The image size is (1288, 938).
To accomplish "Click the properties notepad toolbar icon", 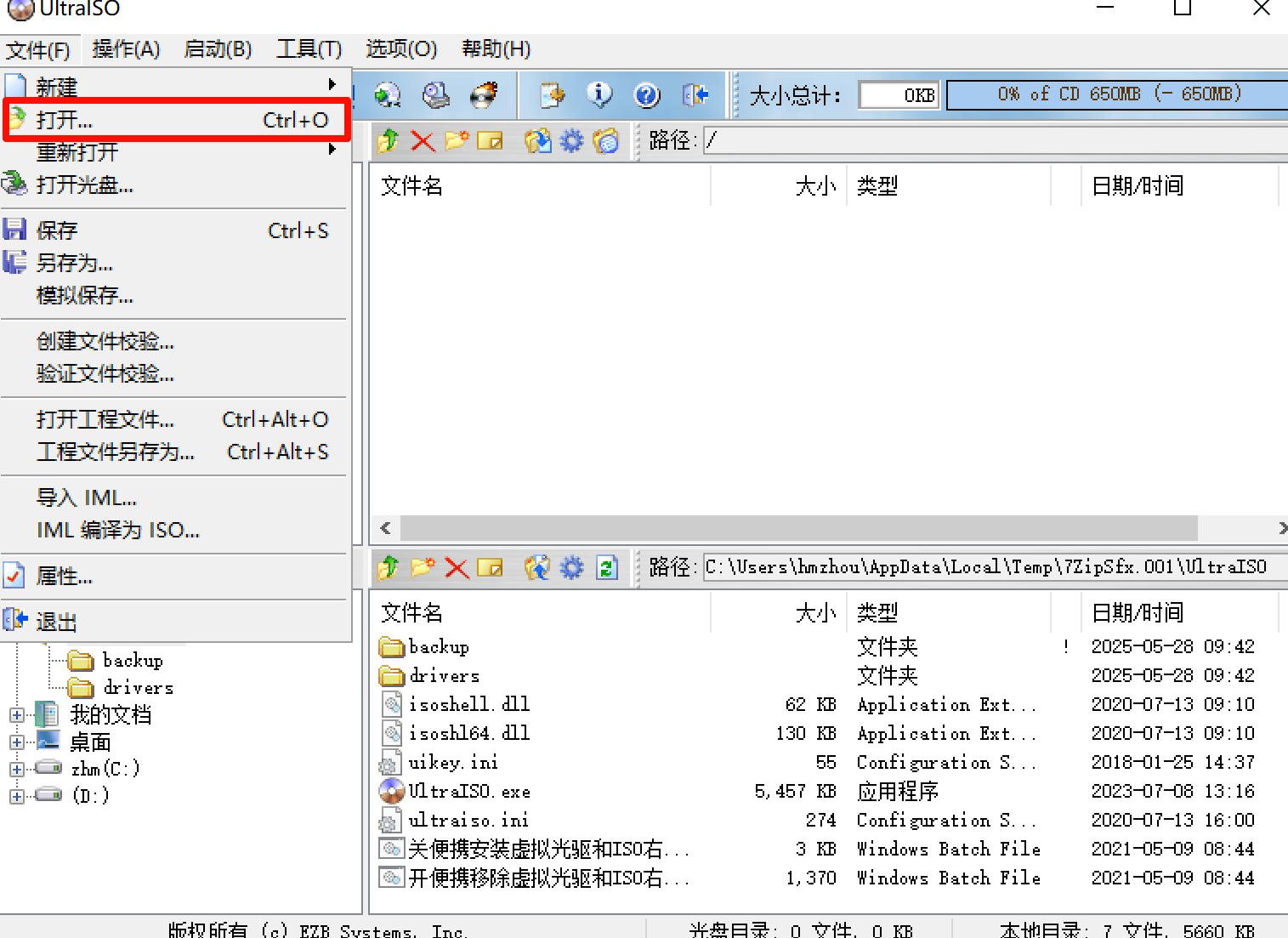I will (x=552, y=94).
